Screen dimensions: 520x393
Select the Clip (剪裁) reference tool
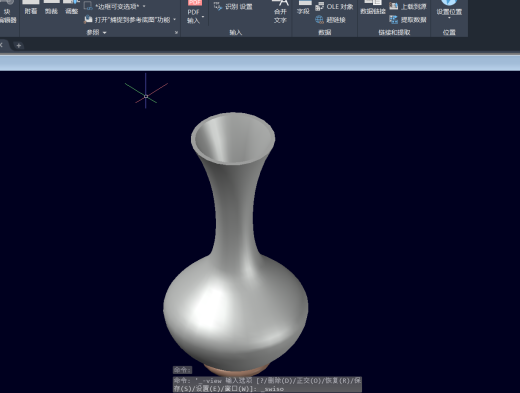[51, 8]
